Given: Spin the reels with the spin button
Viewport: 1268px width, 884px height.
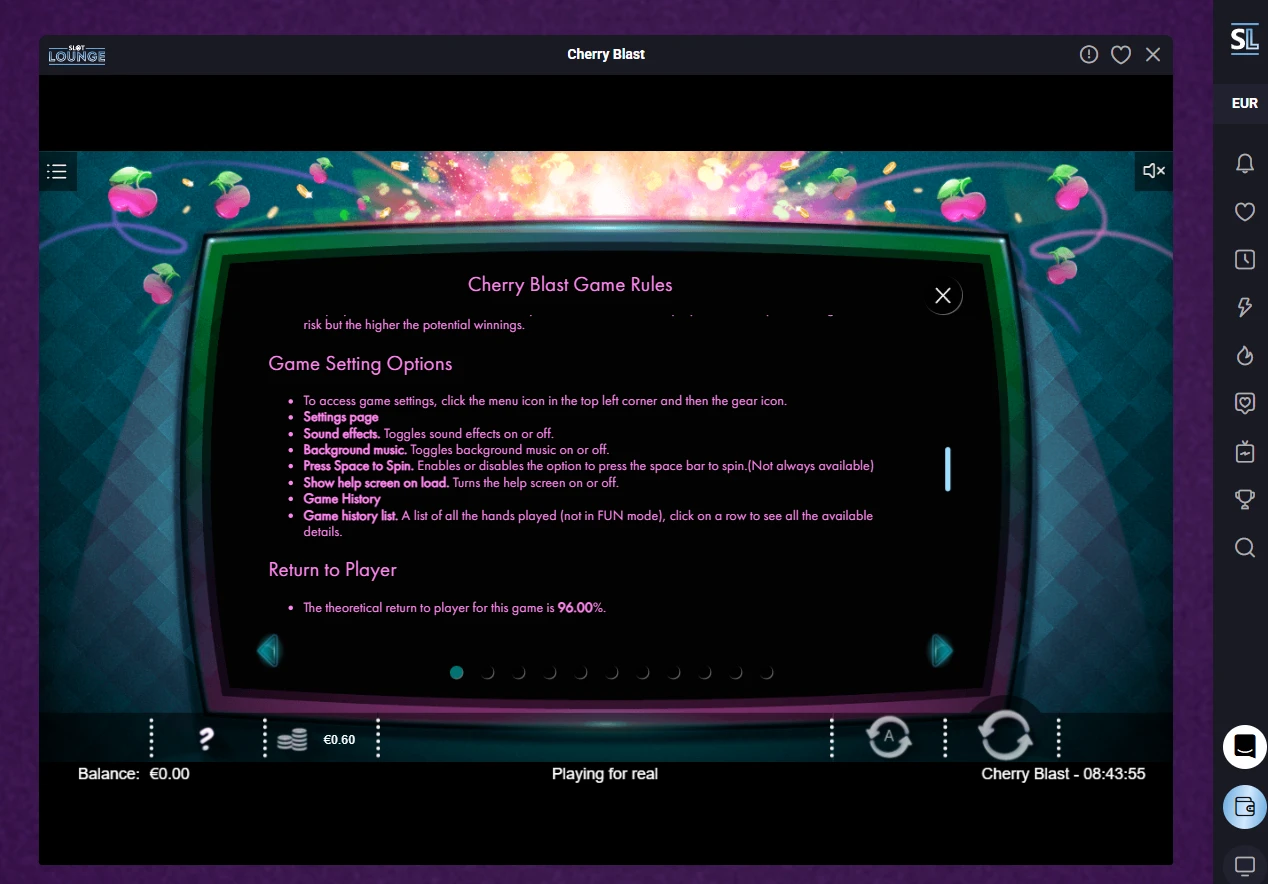Looking at the screenshot, I should pyautogui.click(x=1004, y=735).
